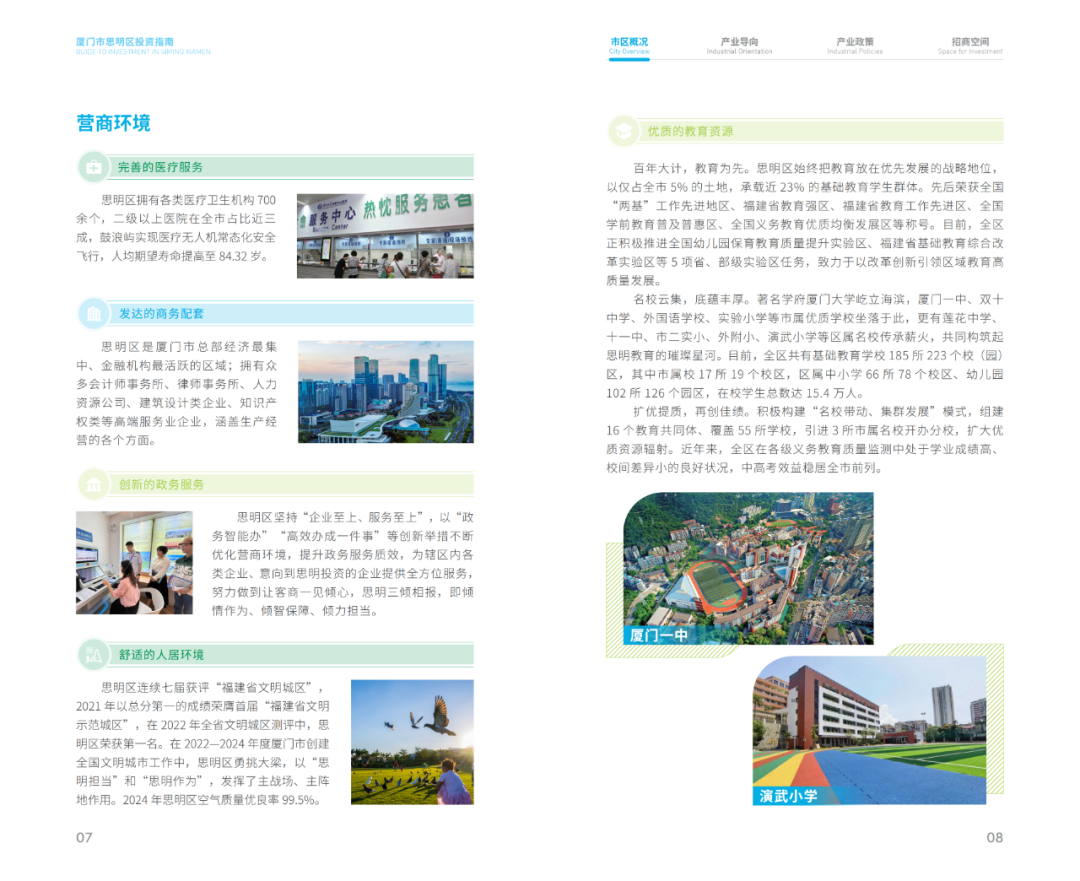Click the page number 08
The height and width of the screenshot is (881, 1080).
pyautogui.click(x=994, y=837)
